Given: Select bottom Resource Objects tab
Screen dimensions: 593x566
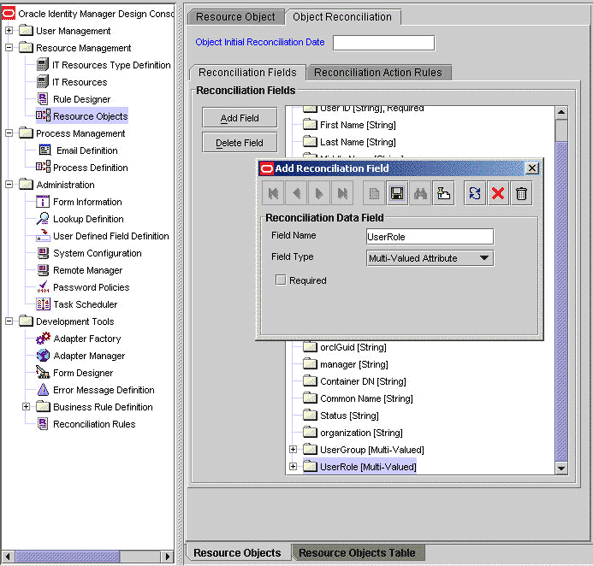Looking at the screenshot, I should click(x=237, y=553).
